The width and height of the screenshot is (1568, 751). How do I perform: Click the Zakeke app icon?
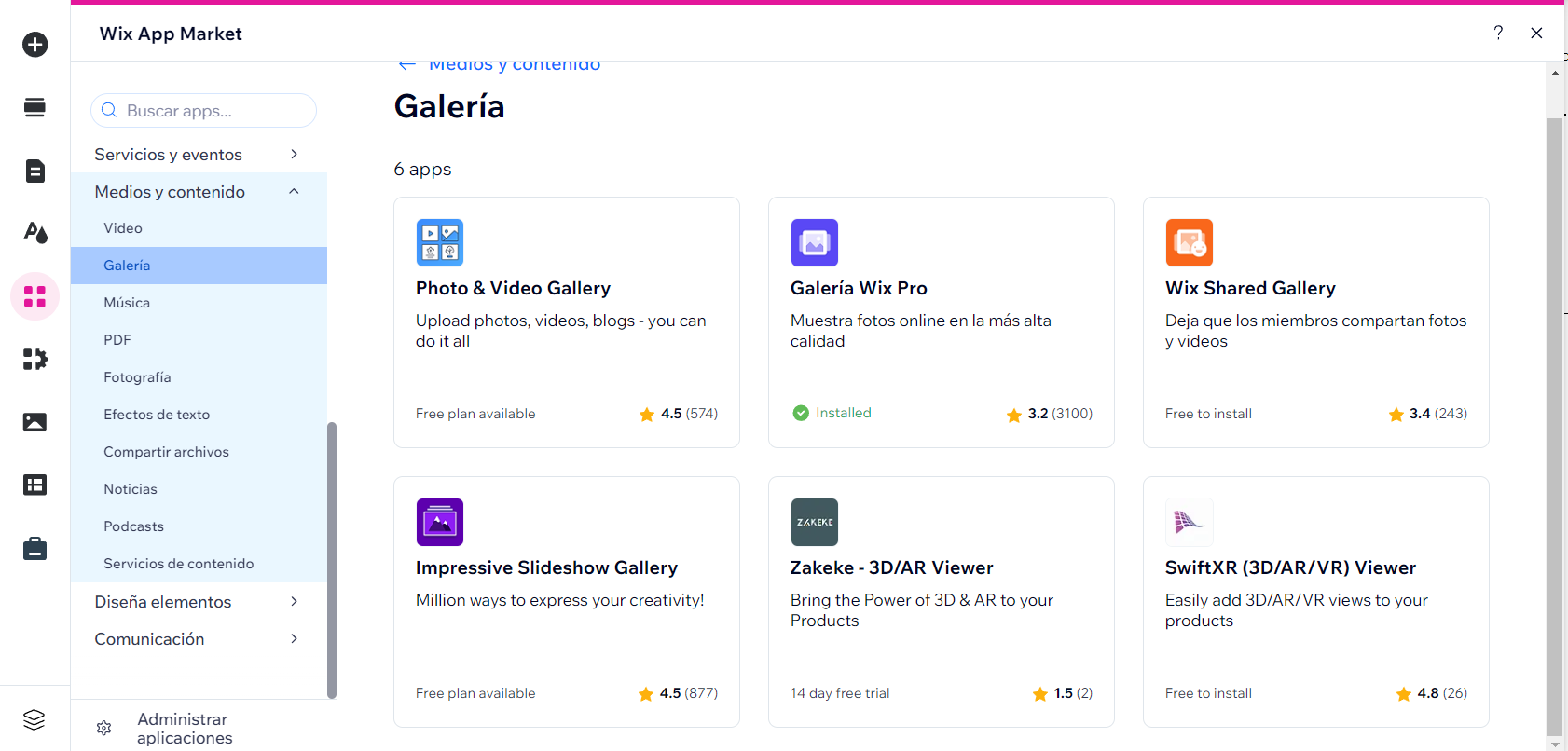point(814,522)
